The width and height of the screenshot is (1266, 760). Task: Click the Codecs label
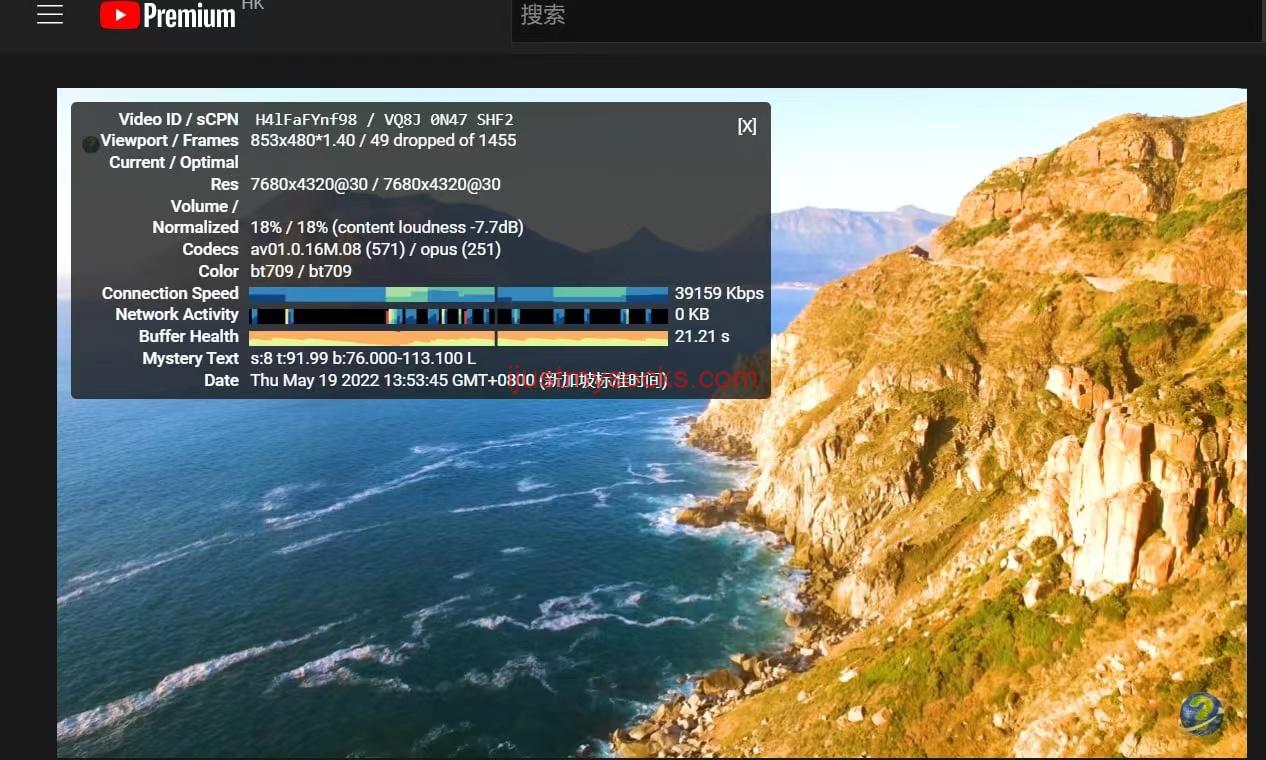210,250
